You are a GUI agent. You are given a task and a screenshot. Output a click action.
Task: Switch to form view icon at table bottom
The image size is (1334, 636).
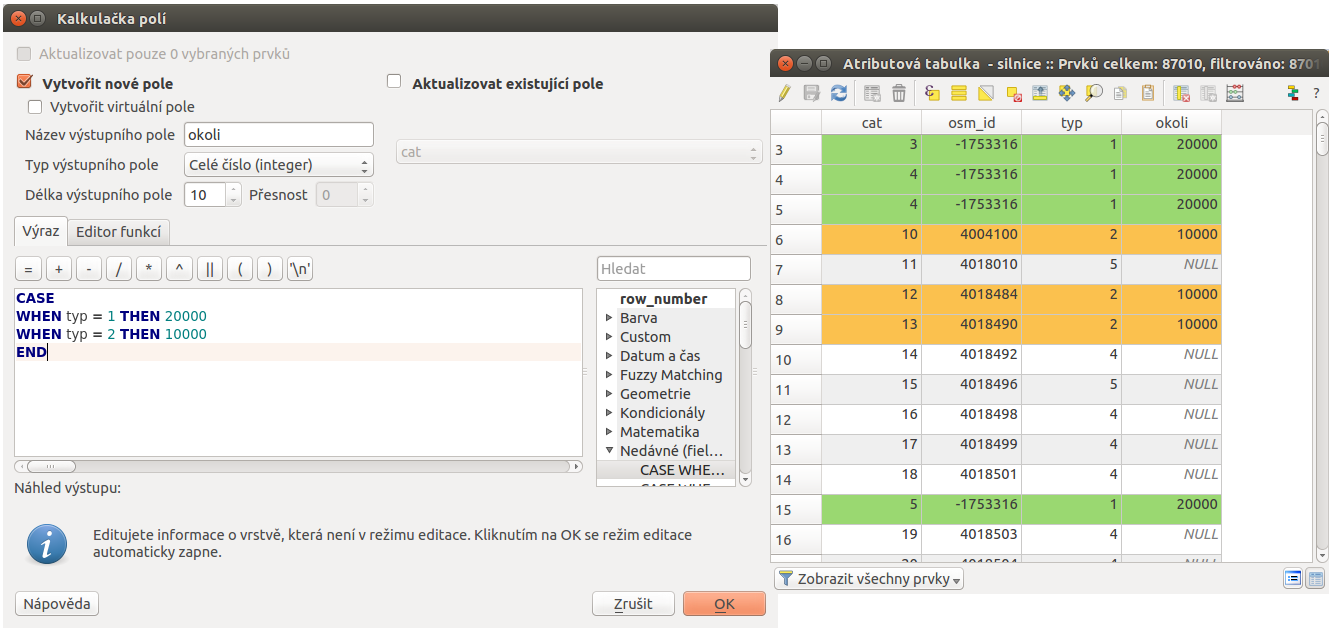(1293, 578)
